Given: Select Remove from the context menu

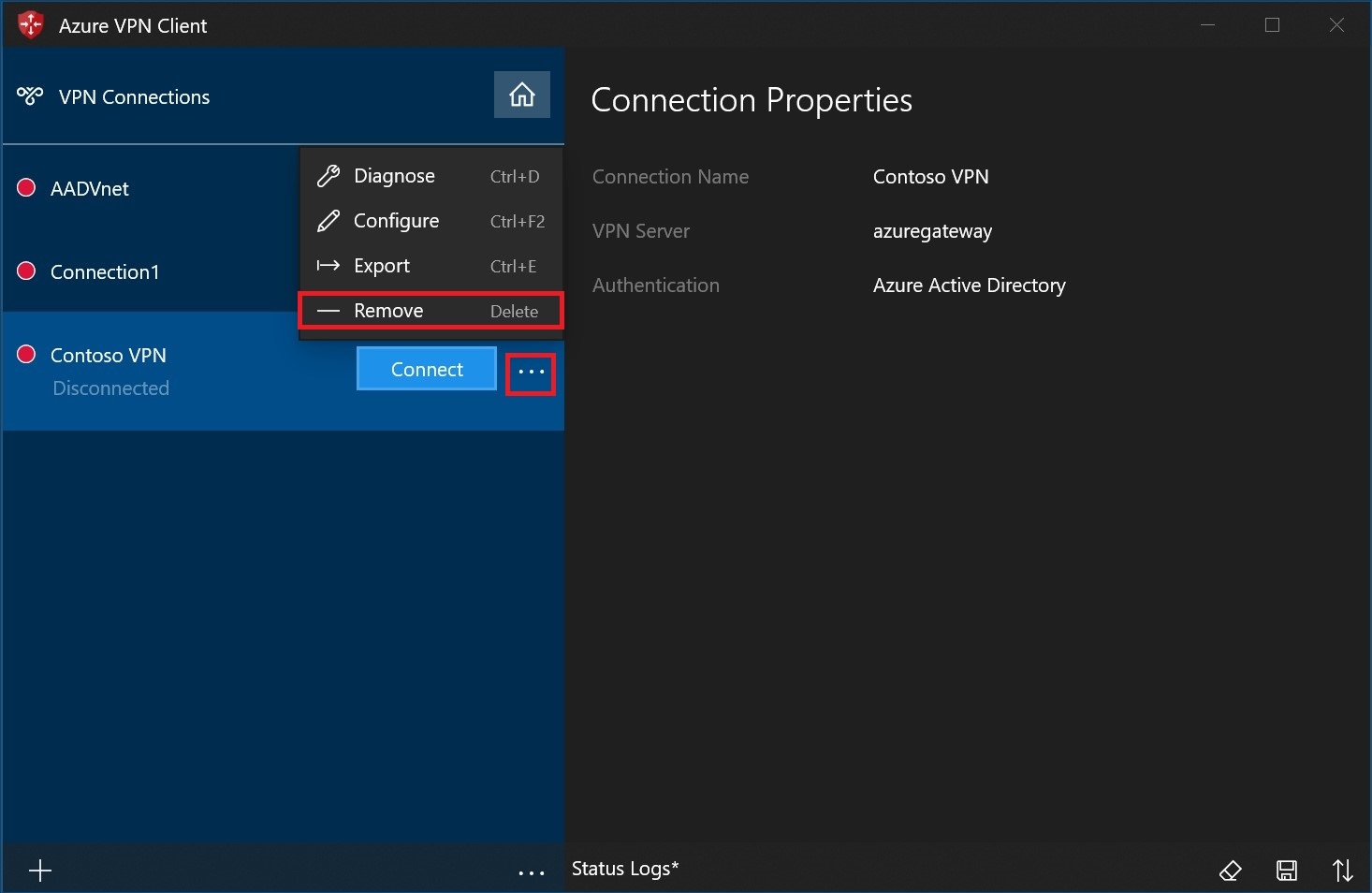Looking at the screenshot, I should pos(388,310).
